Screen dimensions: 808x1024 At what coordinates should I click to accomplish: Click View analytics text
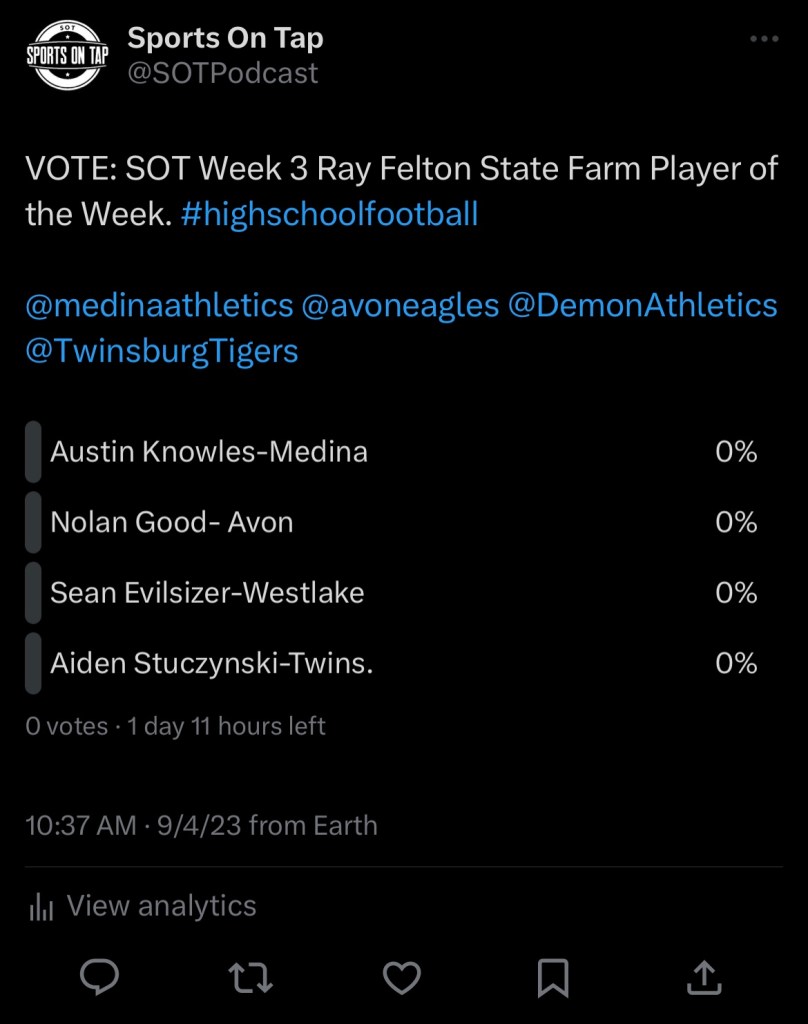point(161,906)
